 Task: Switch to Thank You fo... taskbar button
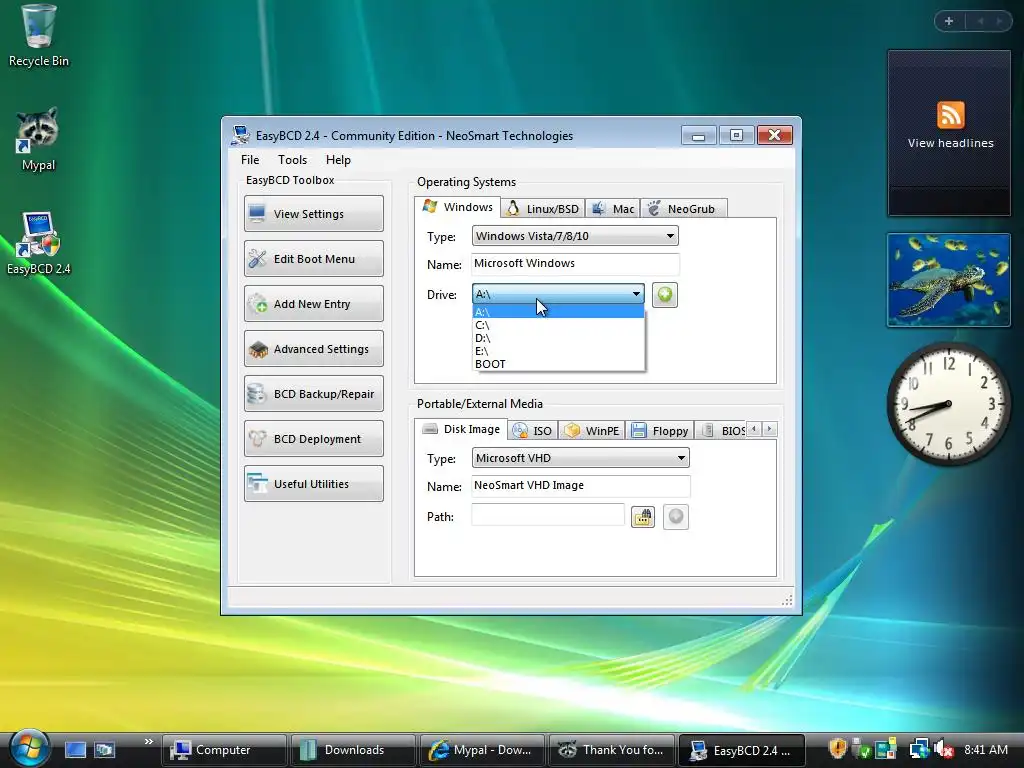(x=612, y=750)
